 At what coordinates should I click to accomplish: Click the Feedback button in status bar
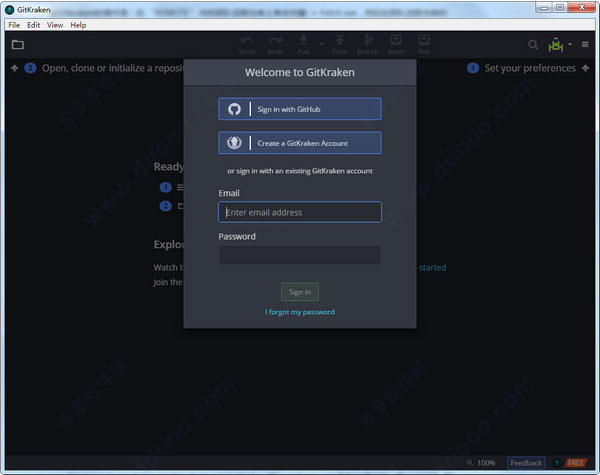[526, 463]
